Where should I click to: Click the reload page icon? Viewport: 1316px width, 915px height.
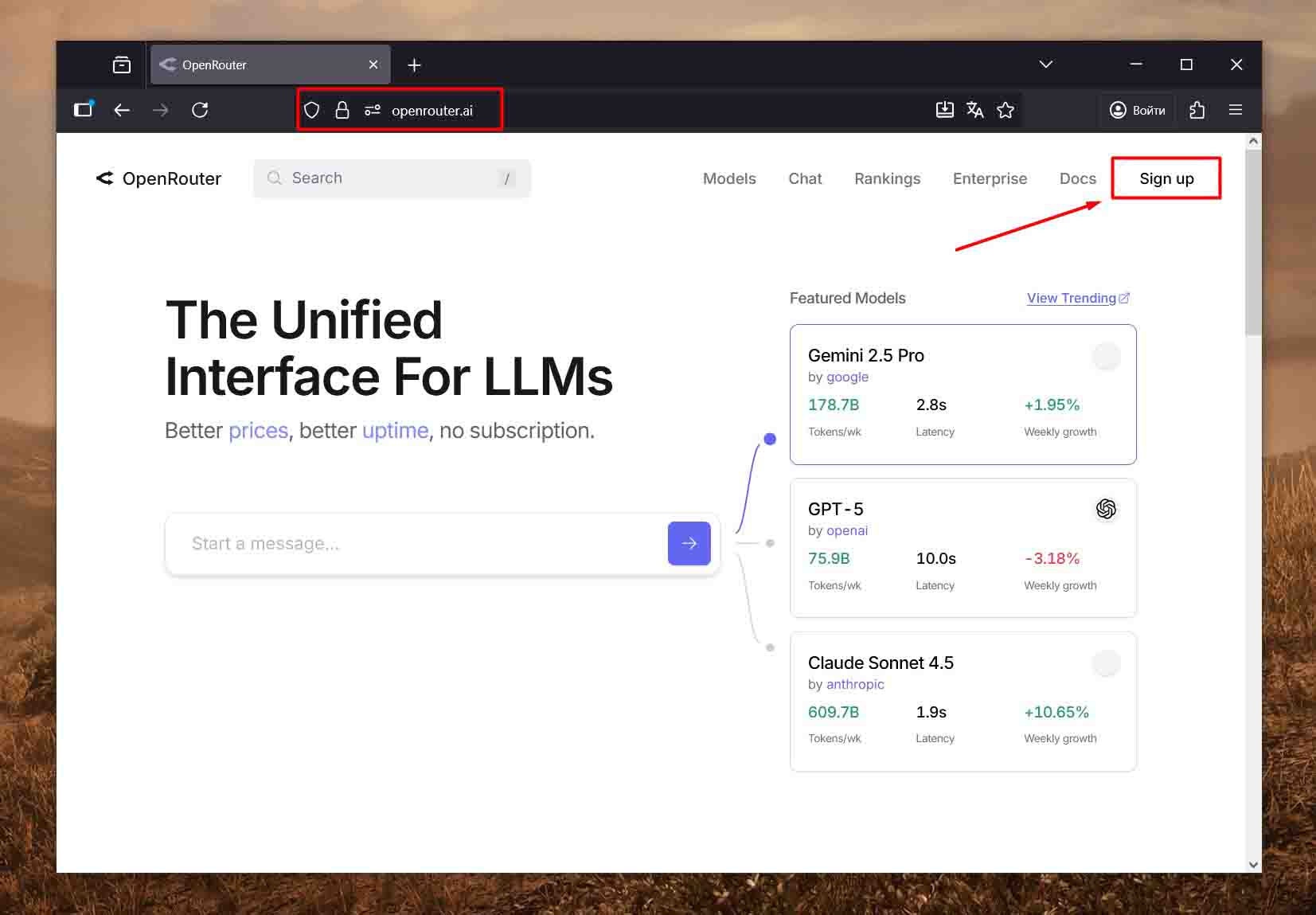tap(200, 110)
